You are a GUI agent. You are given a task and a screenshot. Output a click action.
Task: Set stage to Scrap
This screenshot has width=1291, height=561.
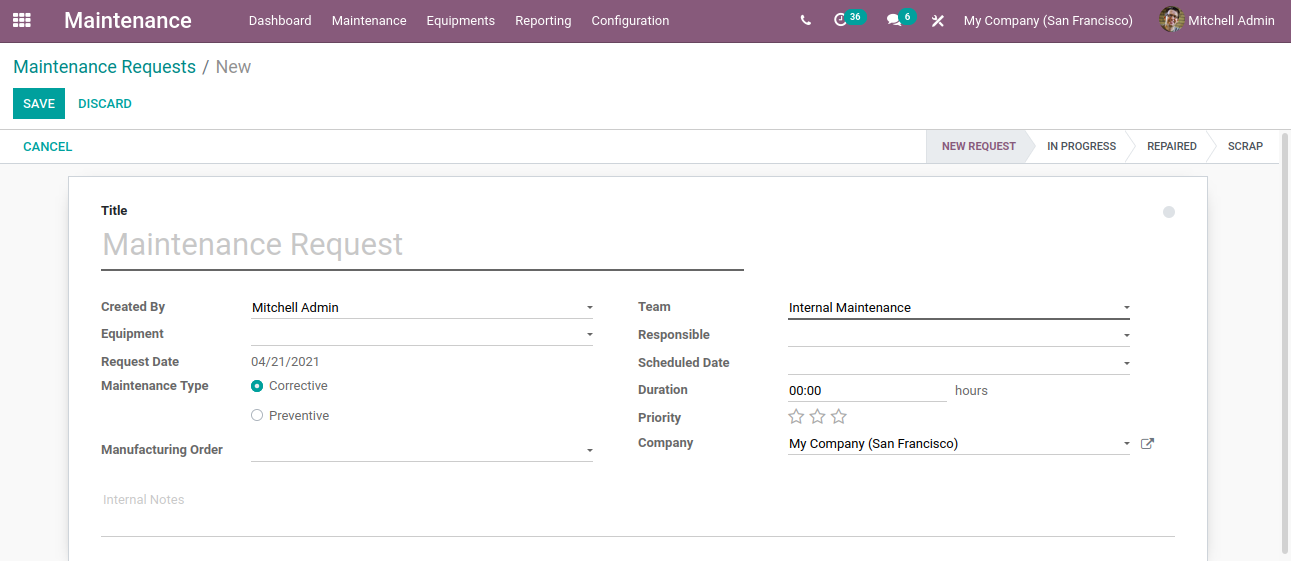tap(1245, 146)
